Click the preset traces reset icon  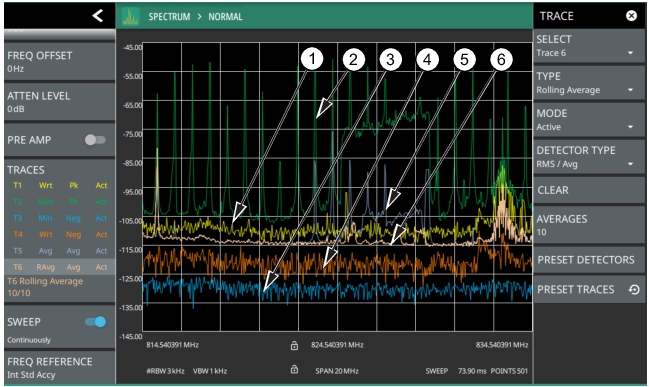634,290
